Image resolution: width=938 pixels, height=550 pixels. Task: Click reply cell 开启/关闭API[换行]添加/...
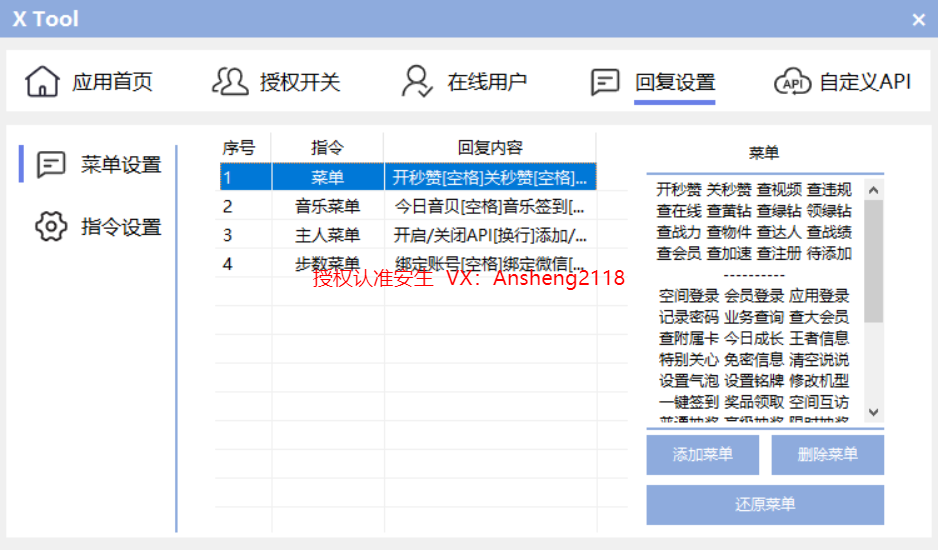click(x=490, y=235)
